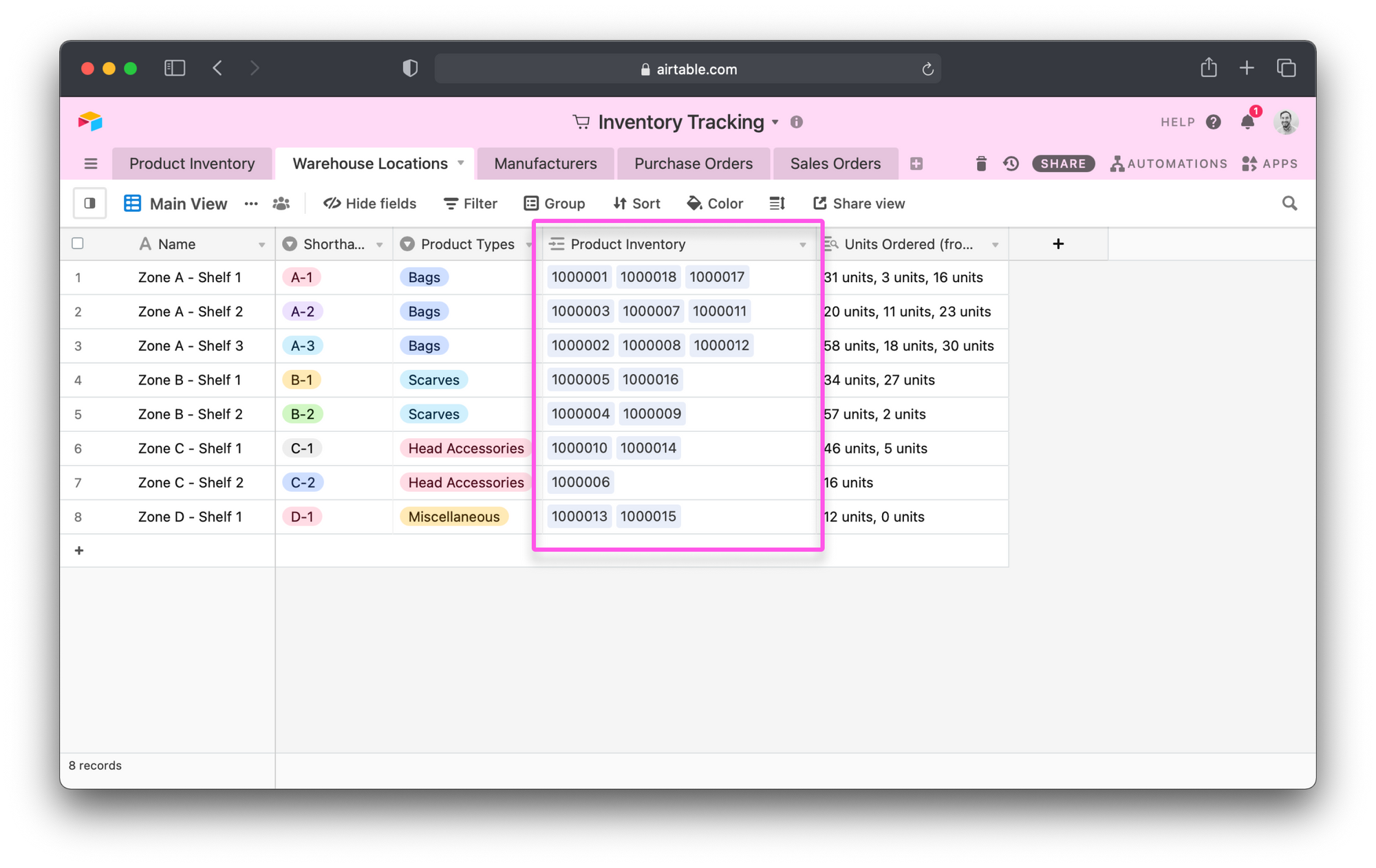This screenshot has height=868, width=1376.
Task: Expand the Inventory Tracking base menu
Action: tap(776, 122)
